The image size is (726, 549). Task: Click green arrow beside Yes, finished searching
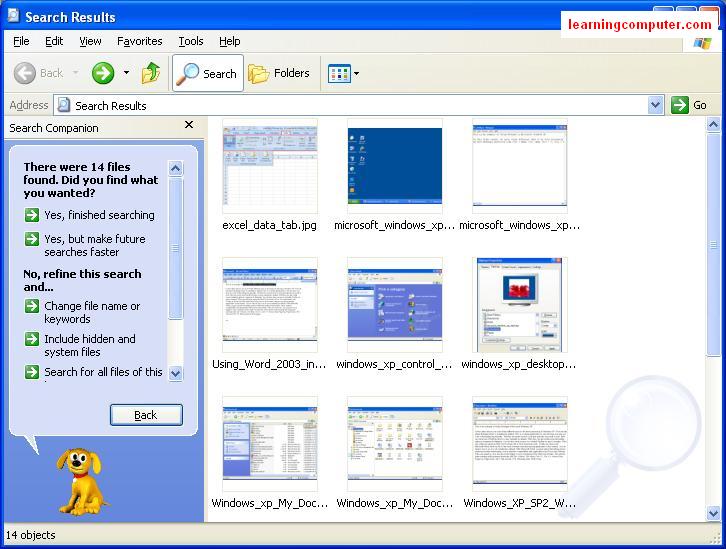click(x=32, y=215)
